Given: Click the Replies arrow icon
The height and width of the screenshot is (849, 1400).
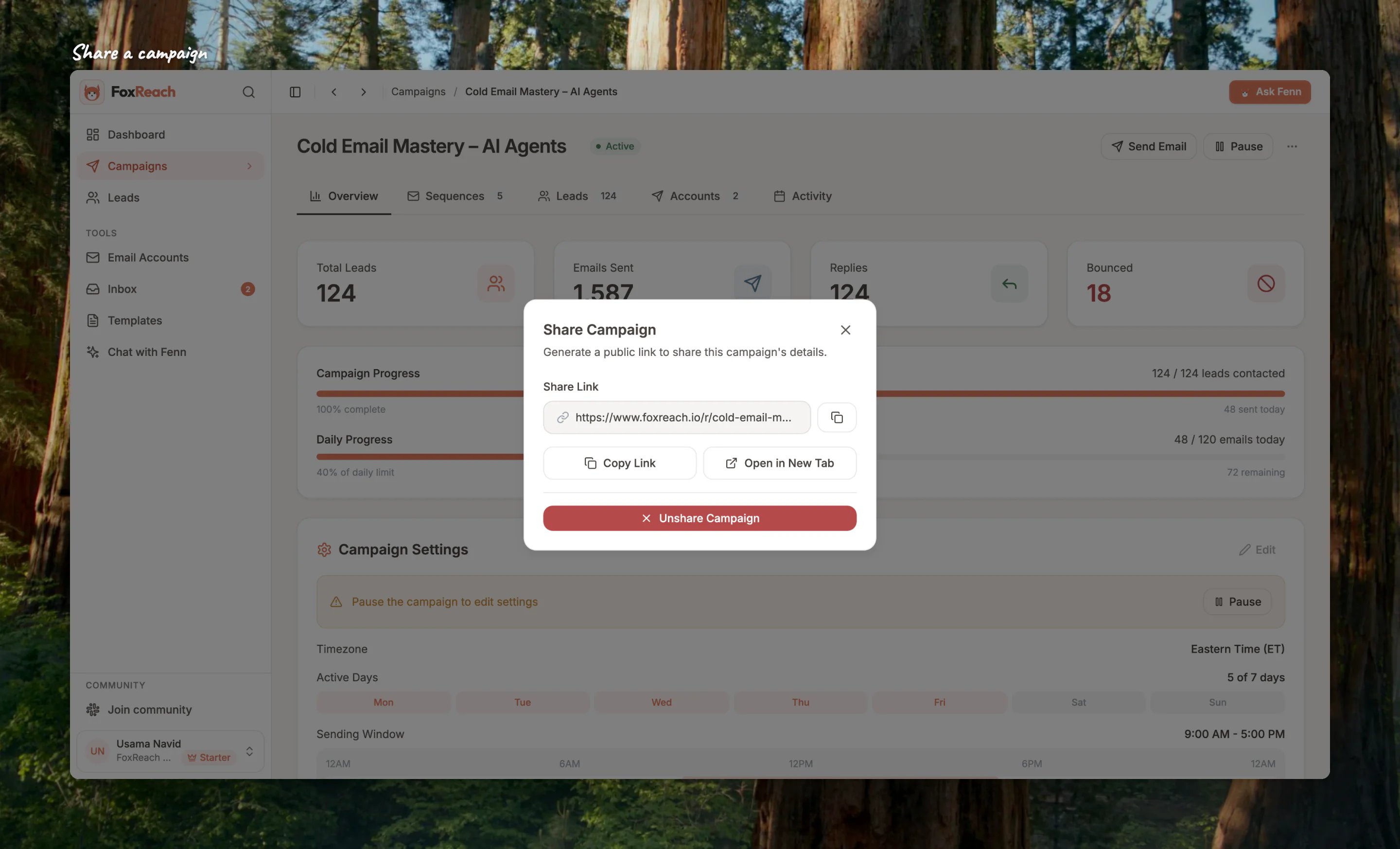Looking at the screenshot, I should tap(1009, 283).
